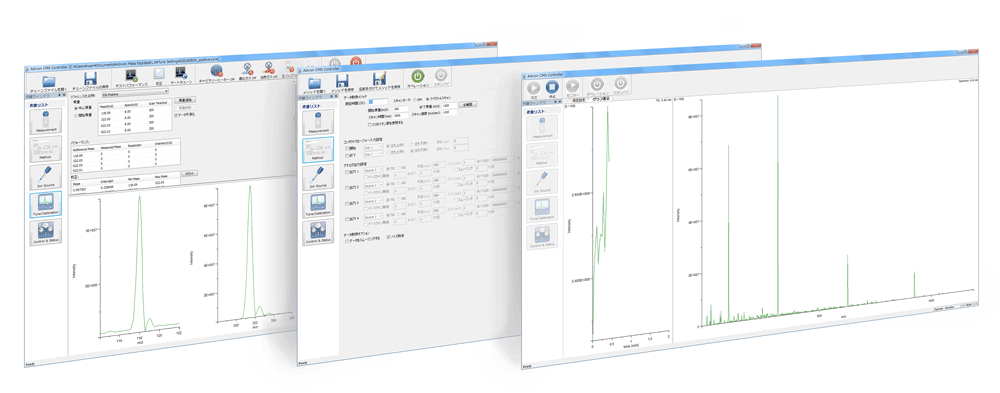1000x393 pixels.
Task: Select spectrum scan mode radio button
Action: [427, 99]
